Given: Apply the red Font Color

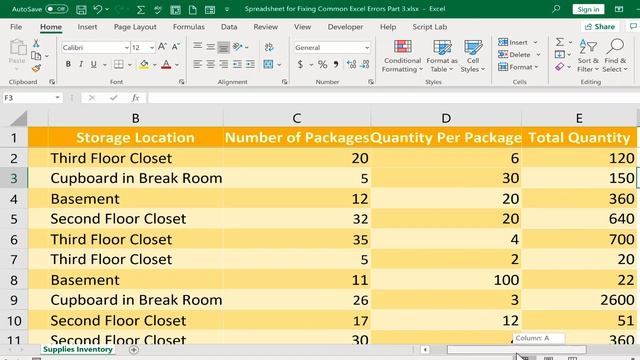Looking at the screenshot, I should [x=166, y=64].
